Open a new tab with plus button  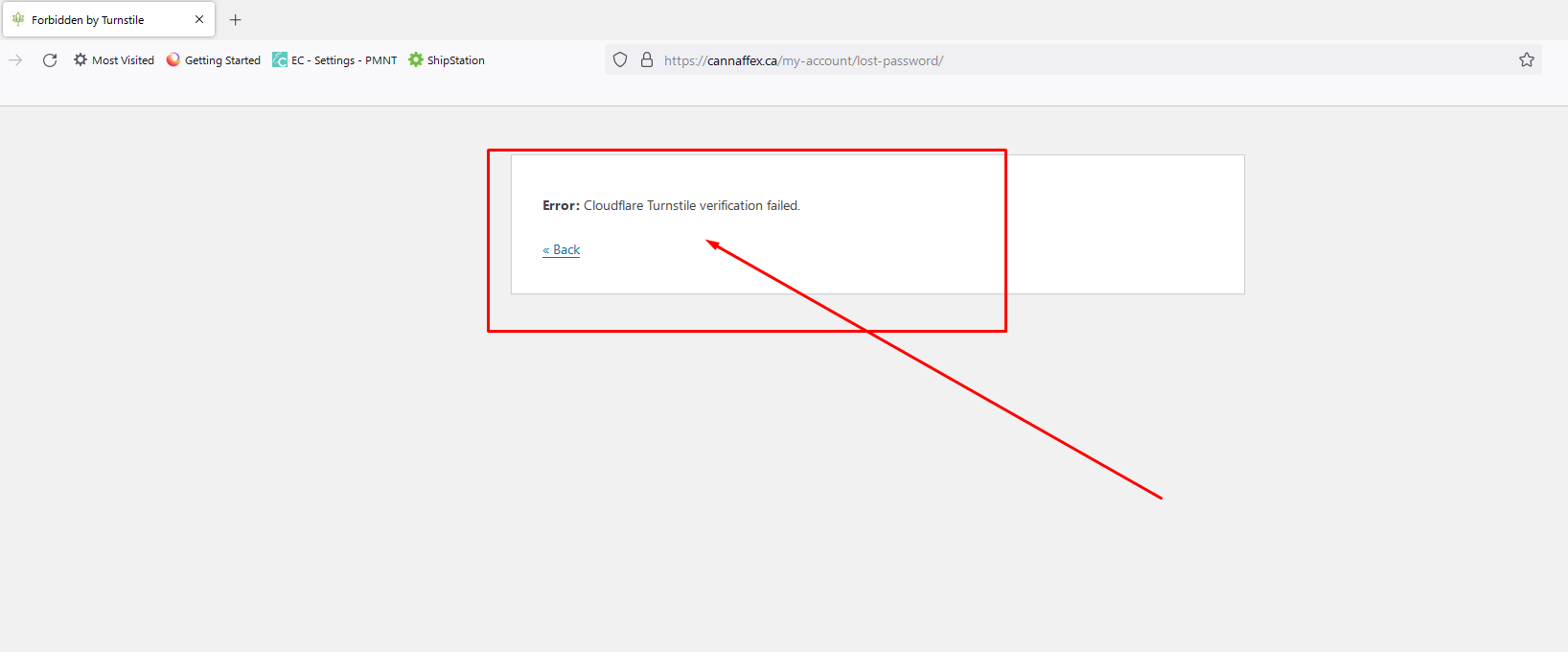pyautogui.click(x=236, y=19)
